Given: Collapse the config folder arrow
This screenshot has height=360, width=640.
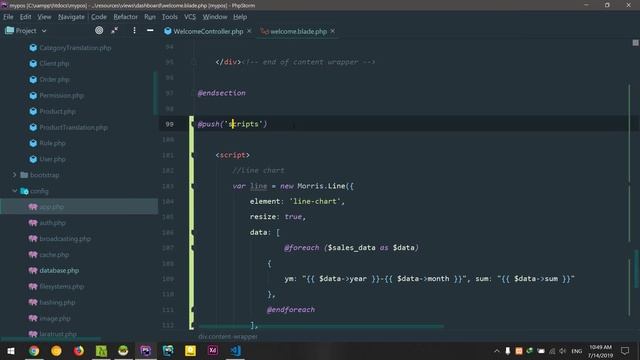Looking at the screenshot, I should [15, 191].
